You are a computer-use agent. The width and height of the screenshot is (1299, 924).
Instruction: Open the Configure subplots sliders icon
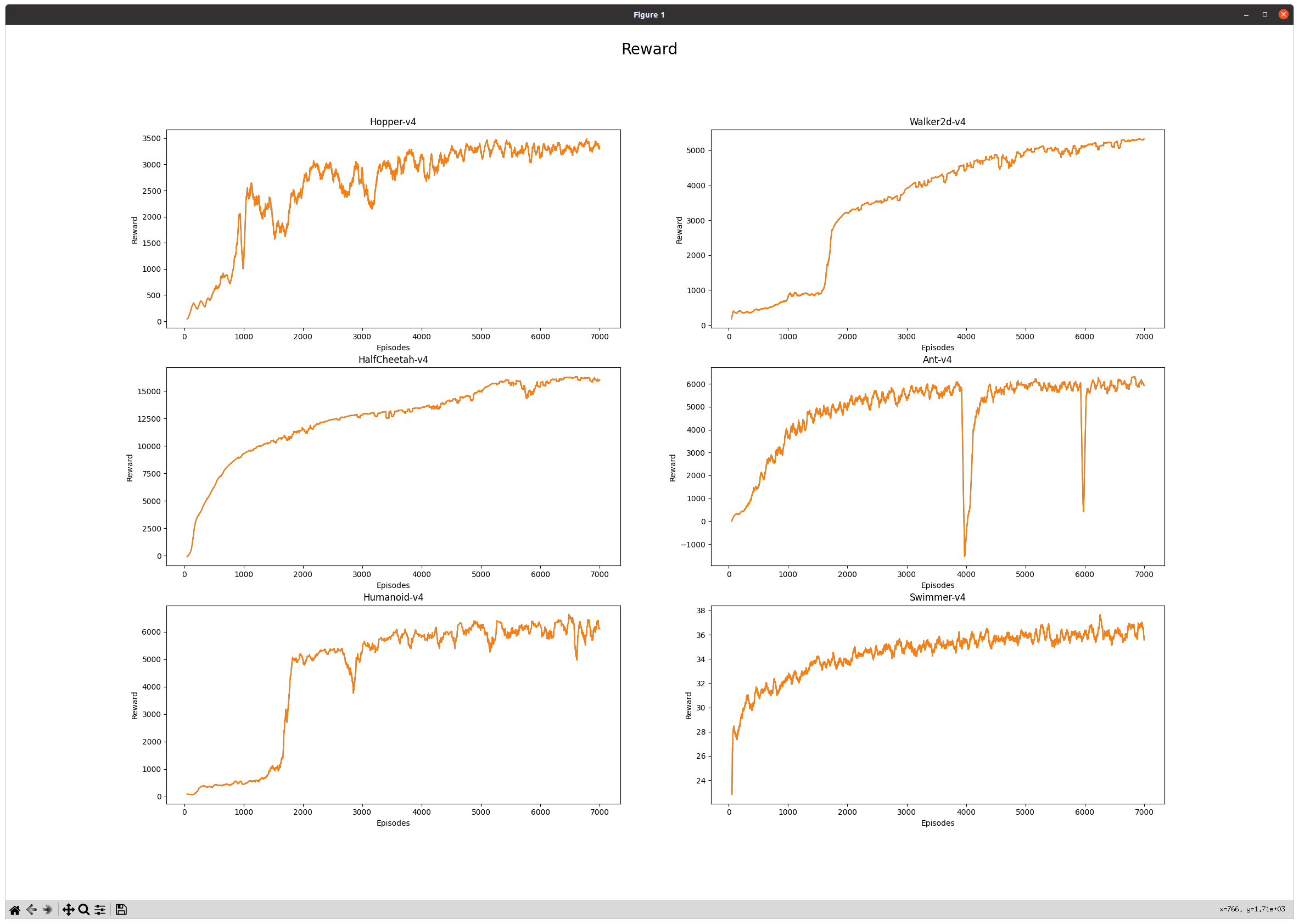pyautogui.click(x=99, y=909)
